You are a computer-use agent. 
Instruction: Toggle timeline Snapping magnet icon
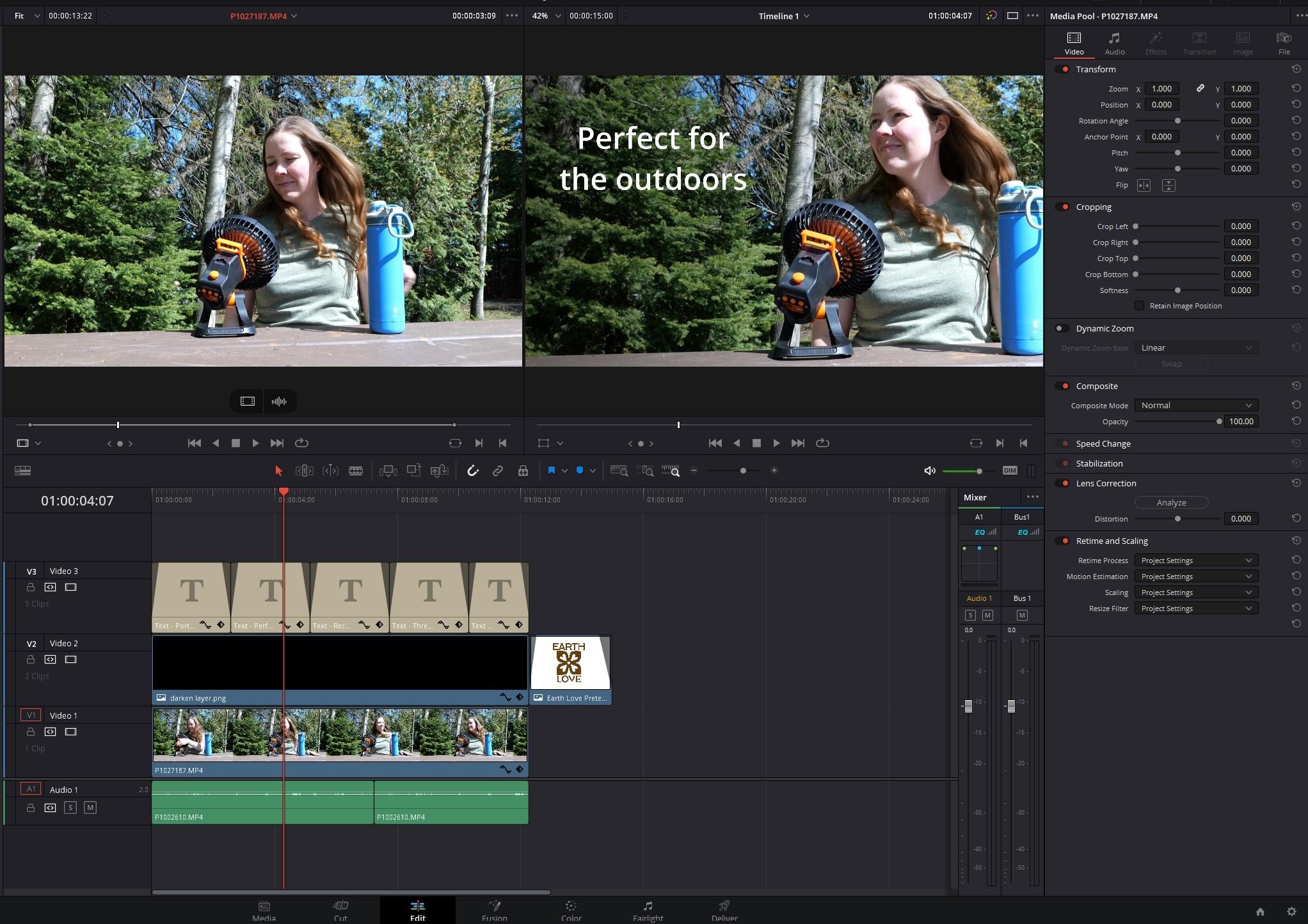coord(473,471)
